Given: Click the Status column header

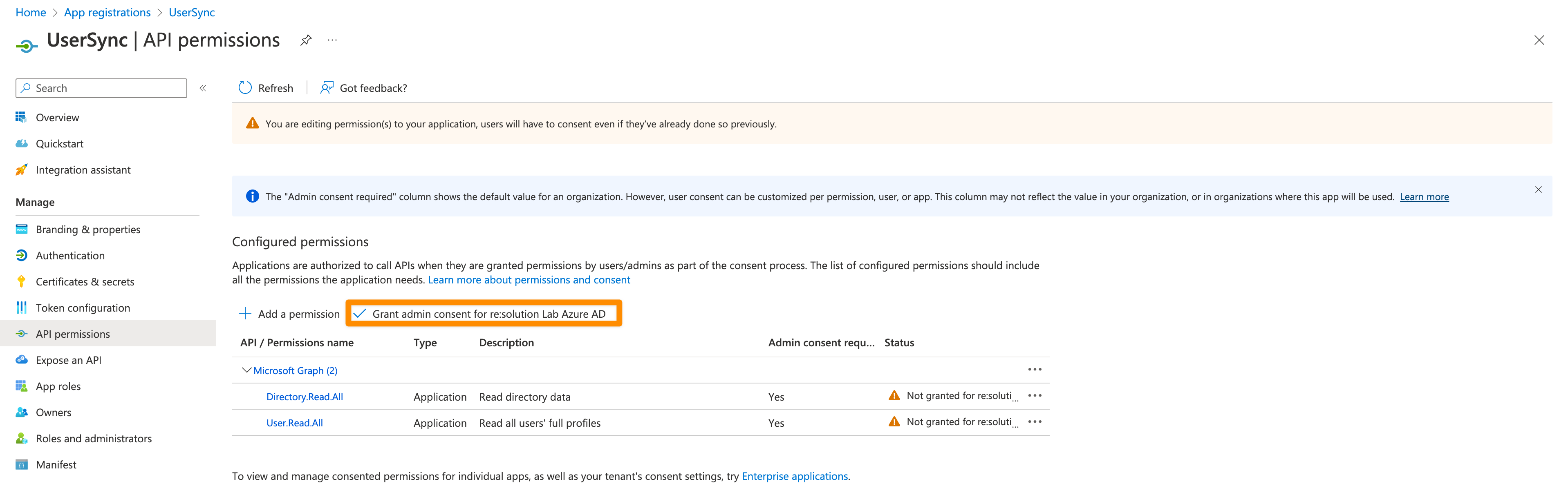Looking at the screenshot, I should (899, 343).
